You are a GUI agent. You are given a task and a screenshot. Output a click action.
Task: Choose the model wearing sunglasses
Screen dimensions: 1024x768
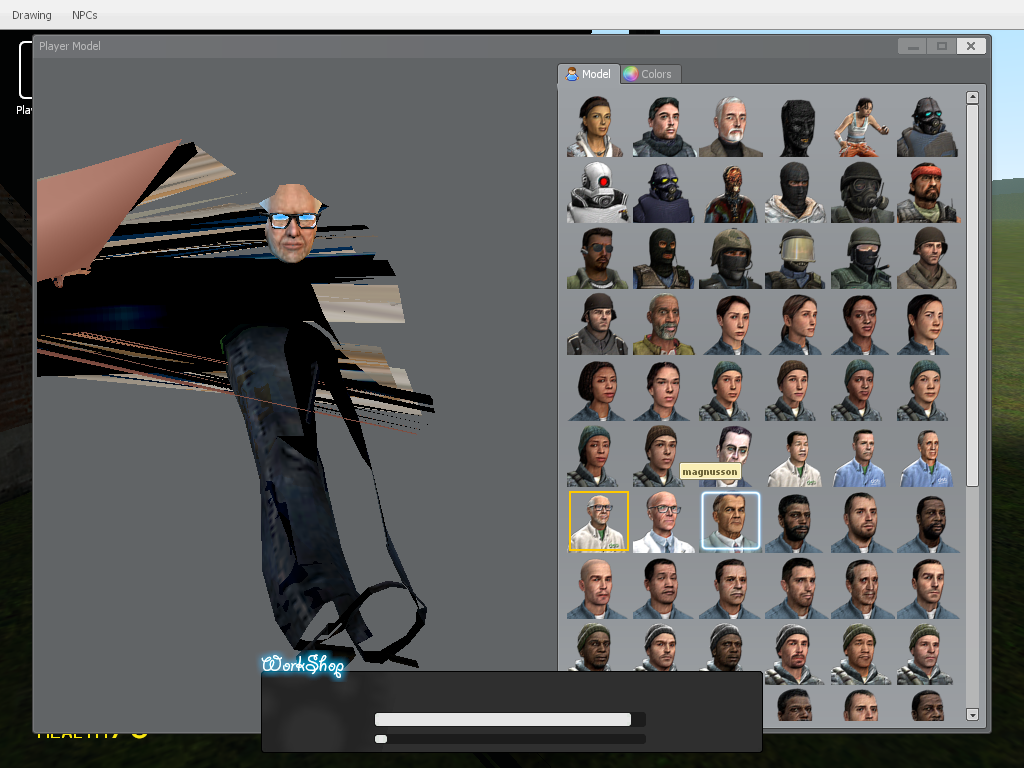598,259
